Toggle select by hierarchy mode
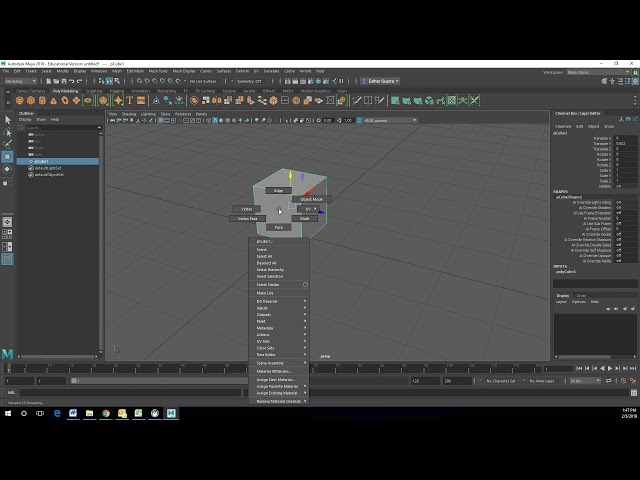Screen dimensions: 640x480 click(x=102, y=81)
